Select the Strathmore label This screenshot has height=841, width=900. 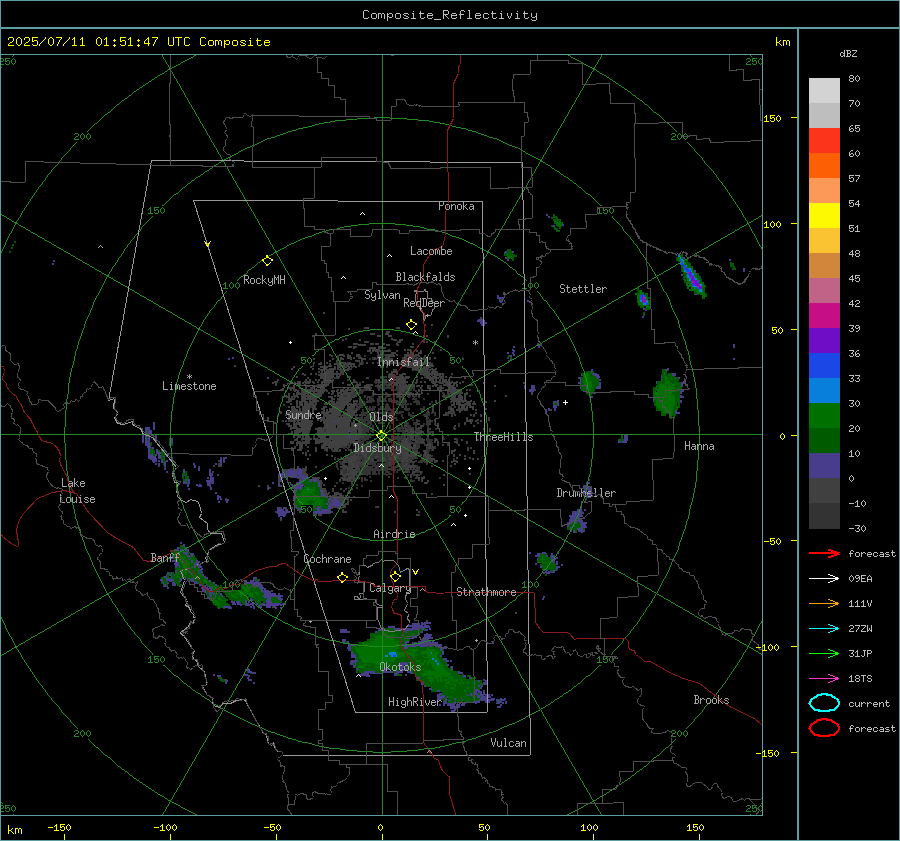pyautogui.click(x=486, y=592)
